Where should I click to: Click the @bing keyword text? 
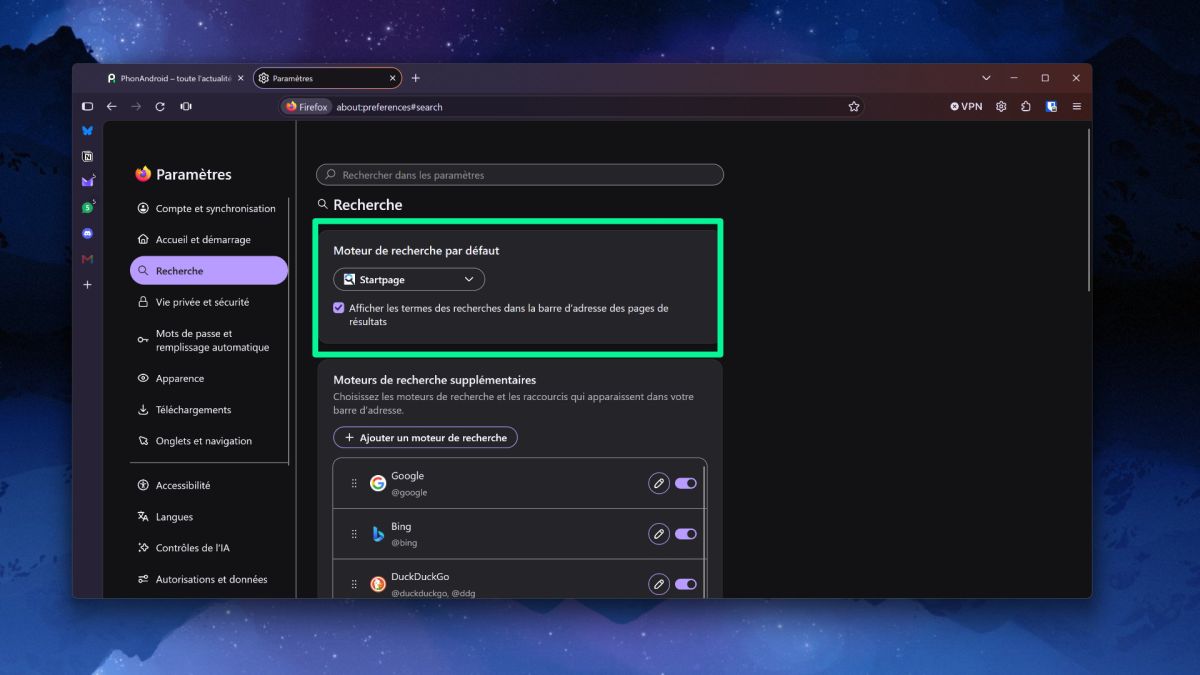coord(404,543)
